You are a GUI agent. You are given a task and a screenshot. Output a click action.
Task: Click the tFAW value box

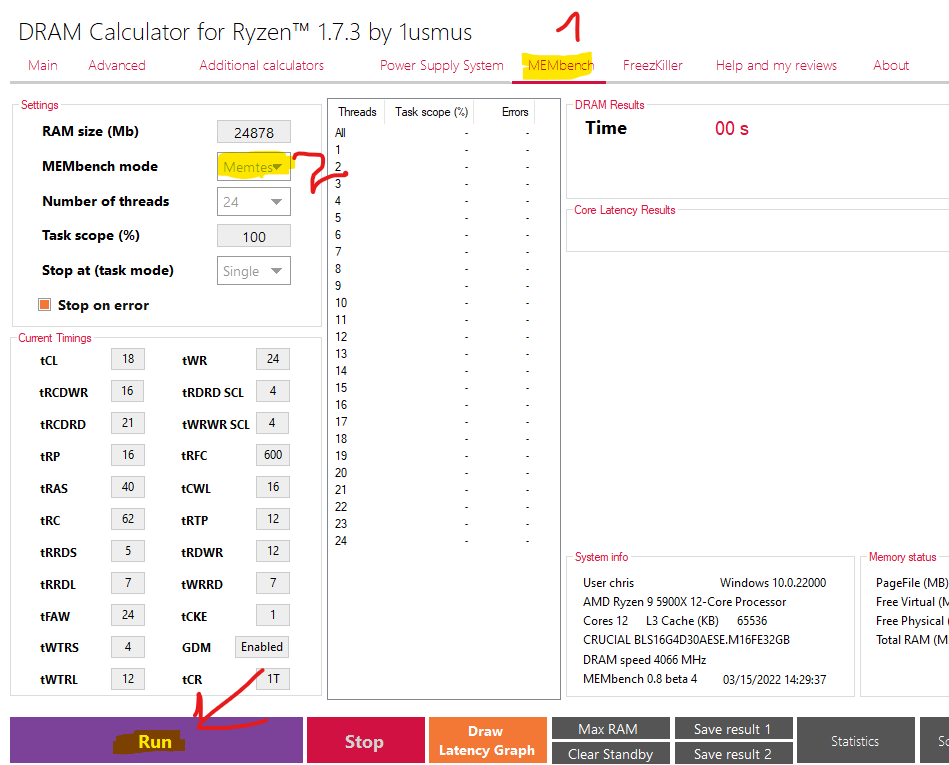[128, 615]
